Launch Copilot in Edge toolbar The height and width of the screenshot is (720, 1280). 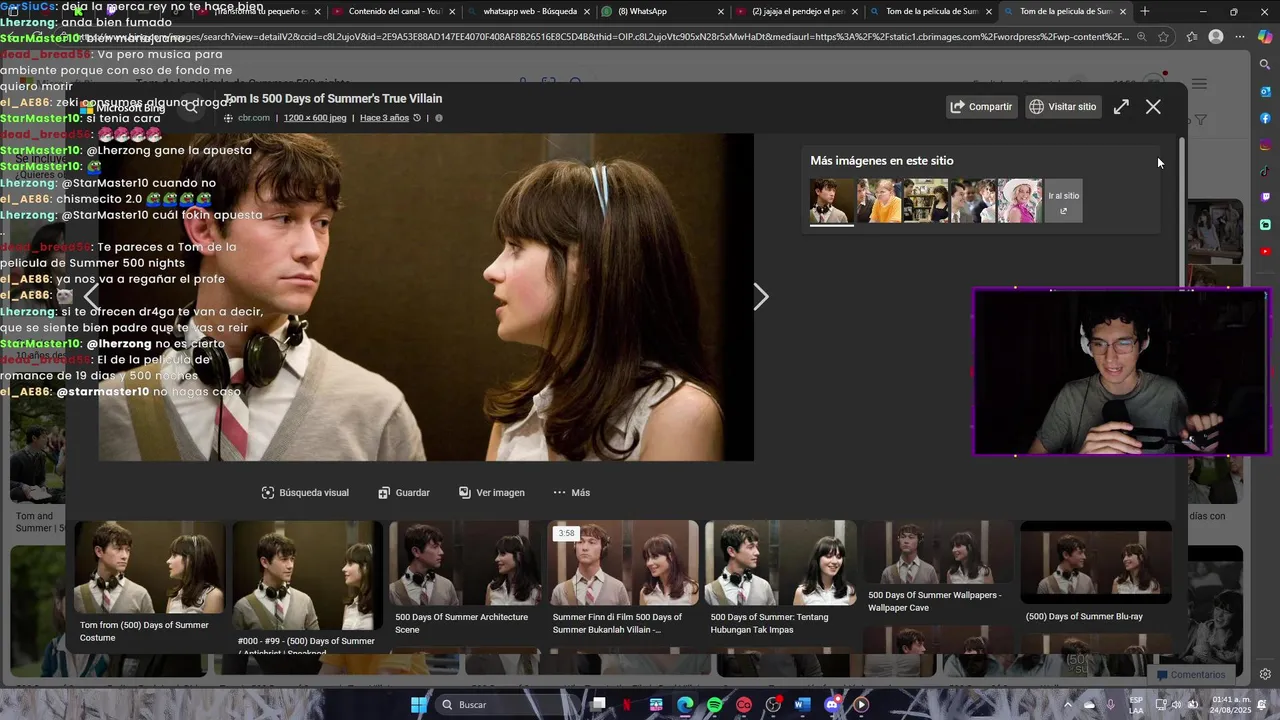(1265, 37)
